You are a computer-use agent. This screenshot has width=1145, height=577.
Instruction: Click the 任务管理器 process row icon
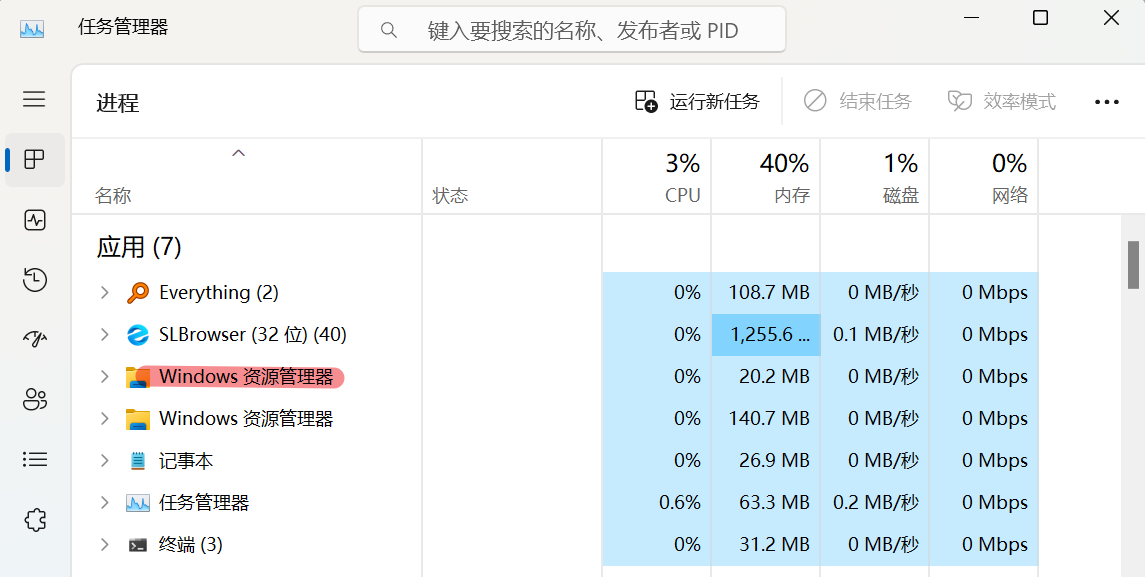coord(137,503)
